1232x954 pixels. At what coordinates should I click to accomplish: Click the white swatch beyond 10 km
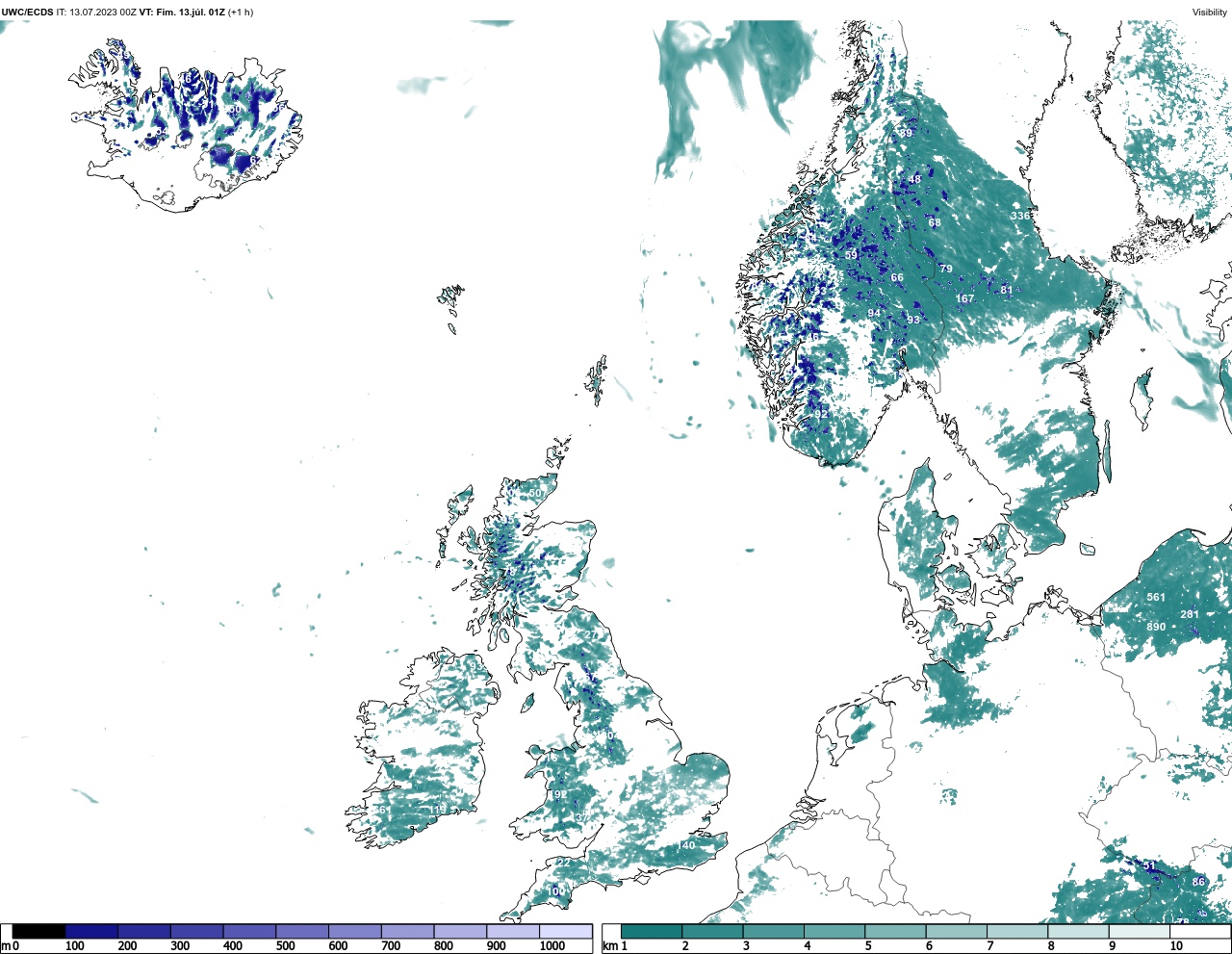click(1200, 932)
